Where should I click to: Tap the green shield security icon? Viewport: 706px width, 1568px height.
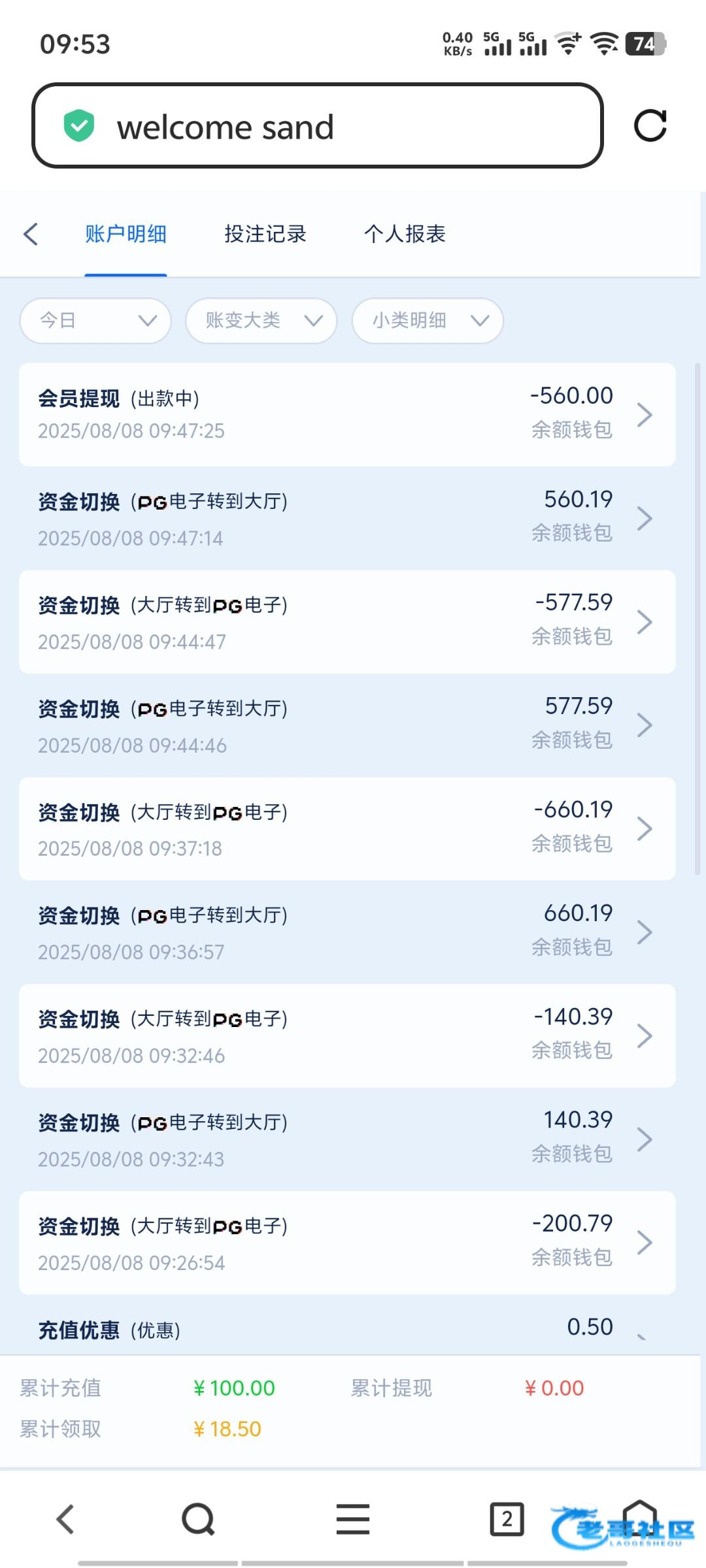(79, 126)
